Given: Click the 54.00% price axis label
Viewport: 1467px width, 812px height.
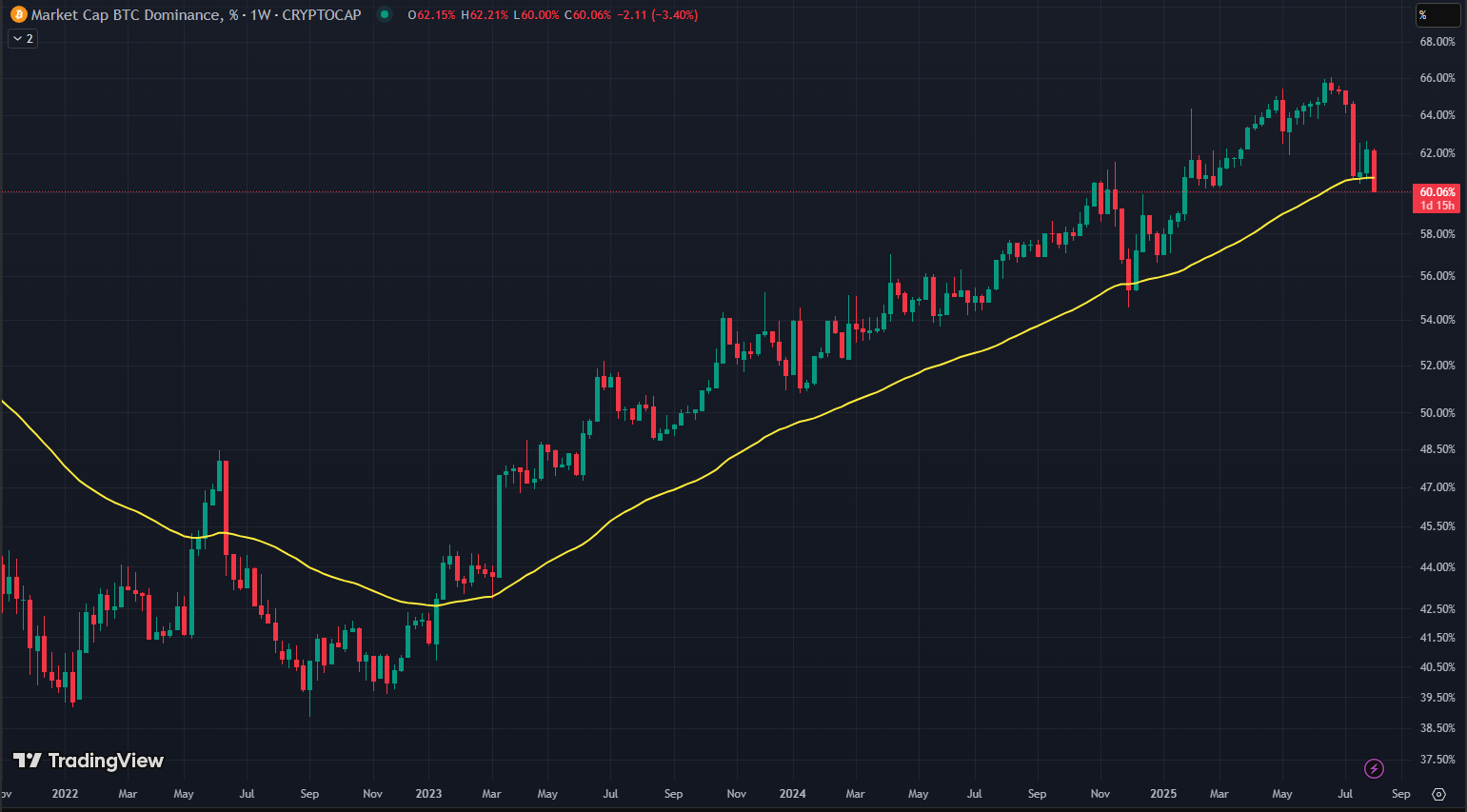Looking at the screenshot, I should [x=1437, y=320].
